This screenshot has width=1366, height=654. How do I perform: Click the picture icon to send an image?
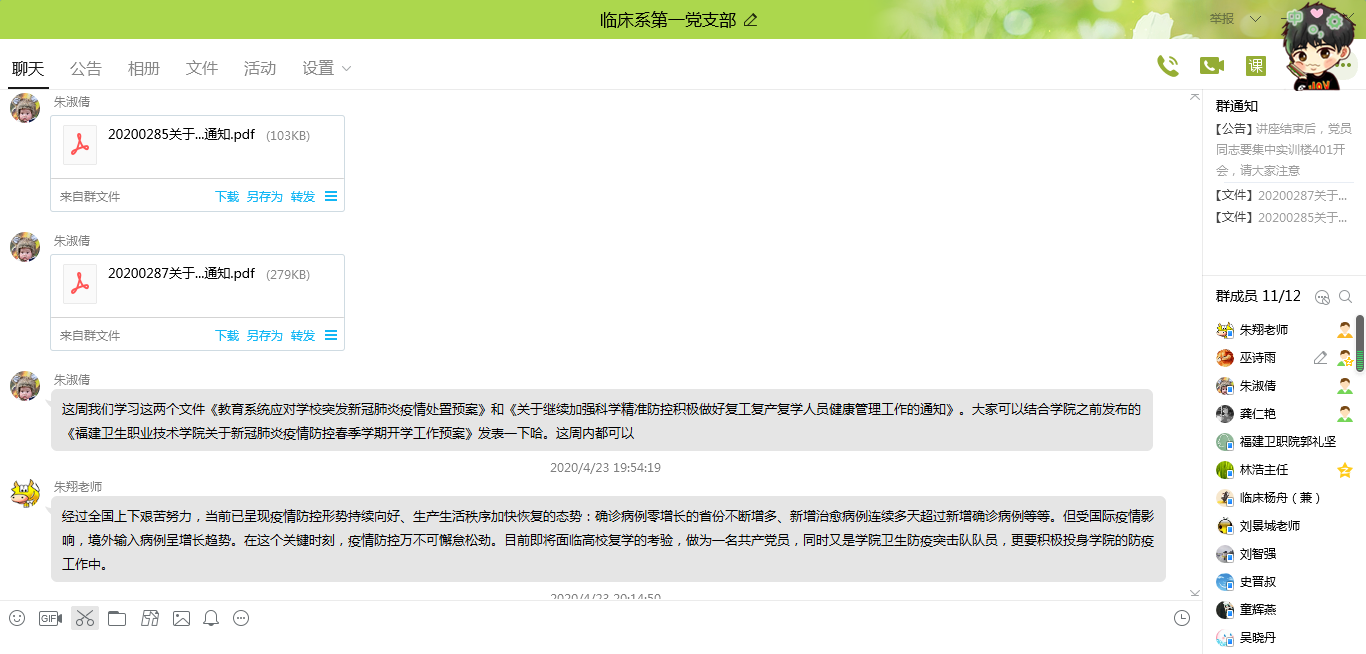coord(181,618)
